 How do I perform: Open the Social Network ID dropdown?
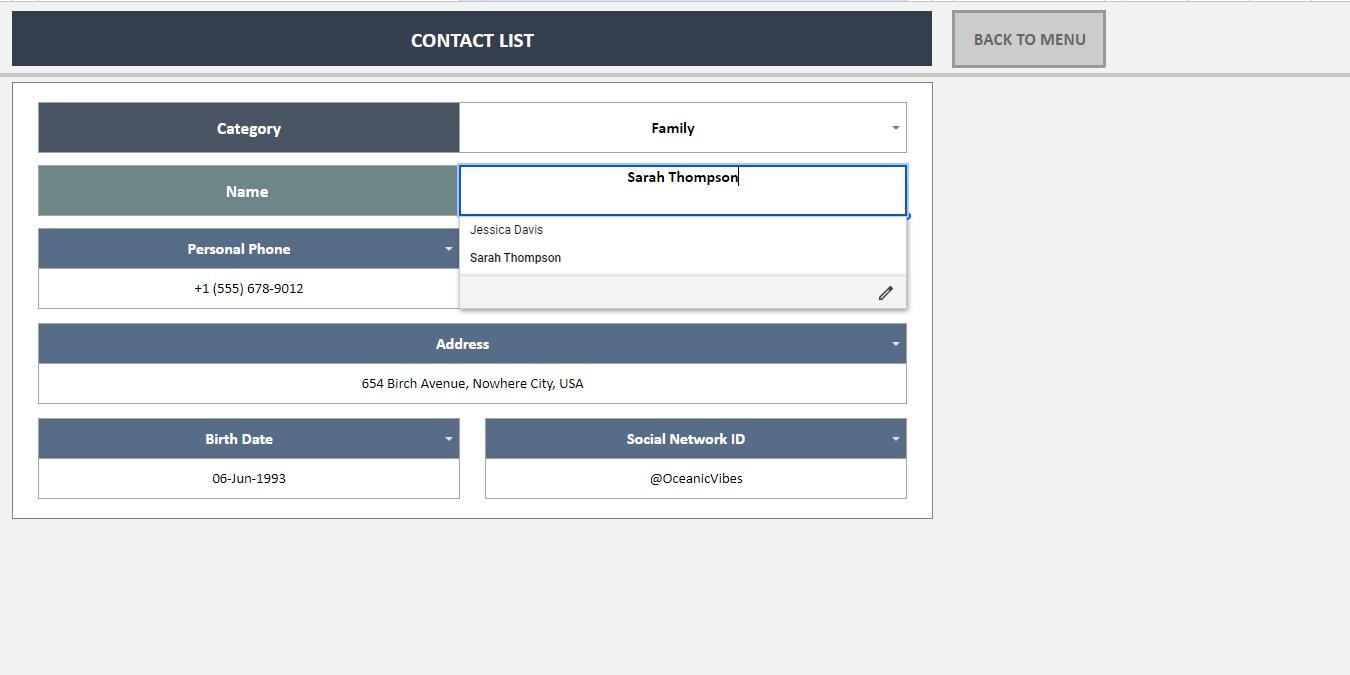coord(895,438)
